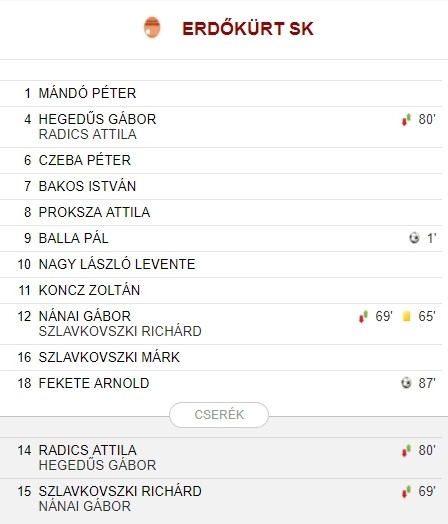
Task: Open the ERDŐKÜRT SK team title
Action: click(248, 28)
